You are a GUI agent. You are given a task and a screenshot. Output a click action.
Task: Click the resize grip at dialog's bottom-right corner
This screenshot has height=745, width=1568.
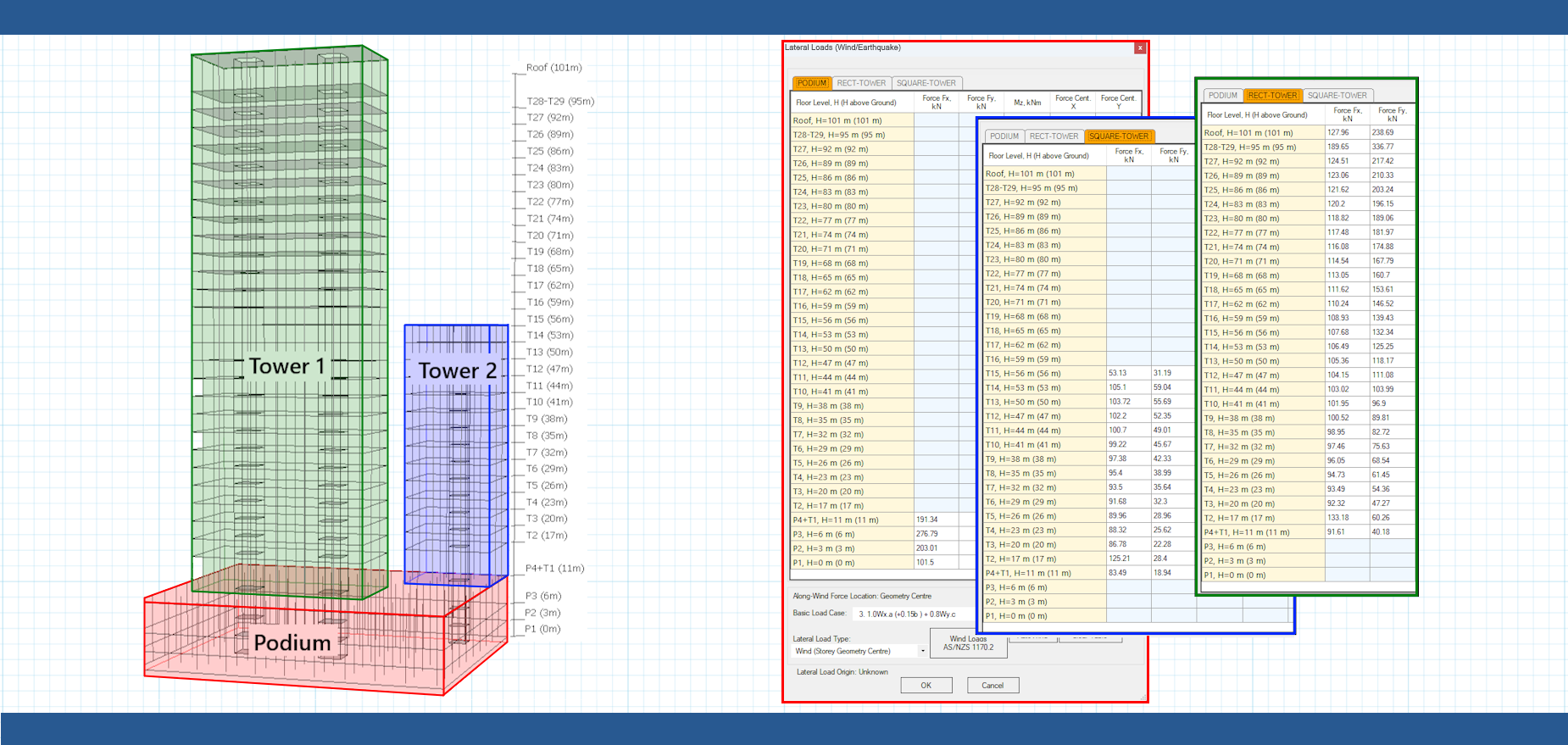[x=1143, y=698]
